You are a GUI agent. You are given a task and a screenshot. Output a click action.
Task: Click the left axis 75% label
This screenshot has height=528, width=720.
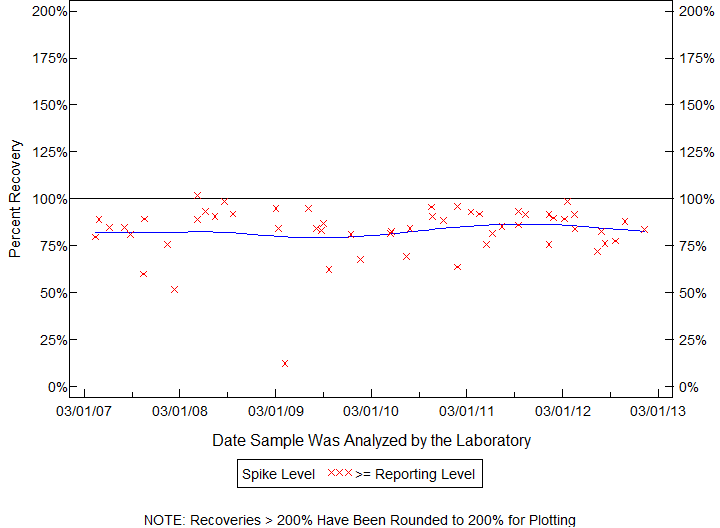coord(53,246)
